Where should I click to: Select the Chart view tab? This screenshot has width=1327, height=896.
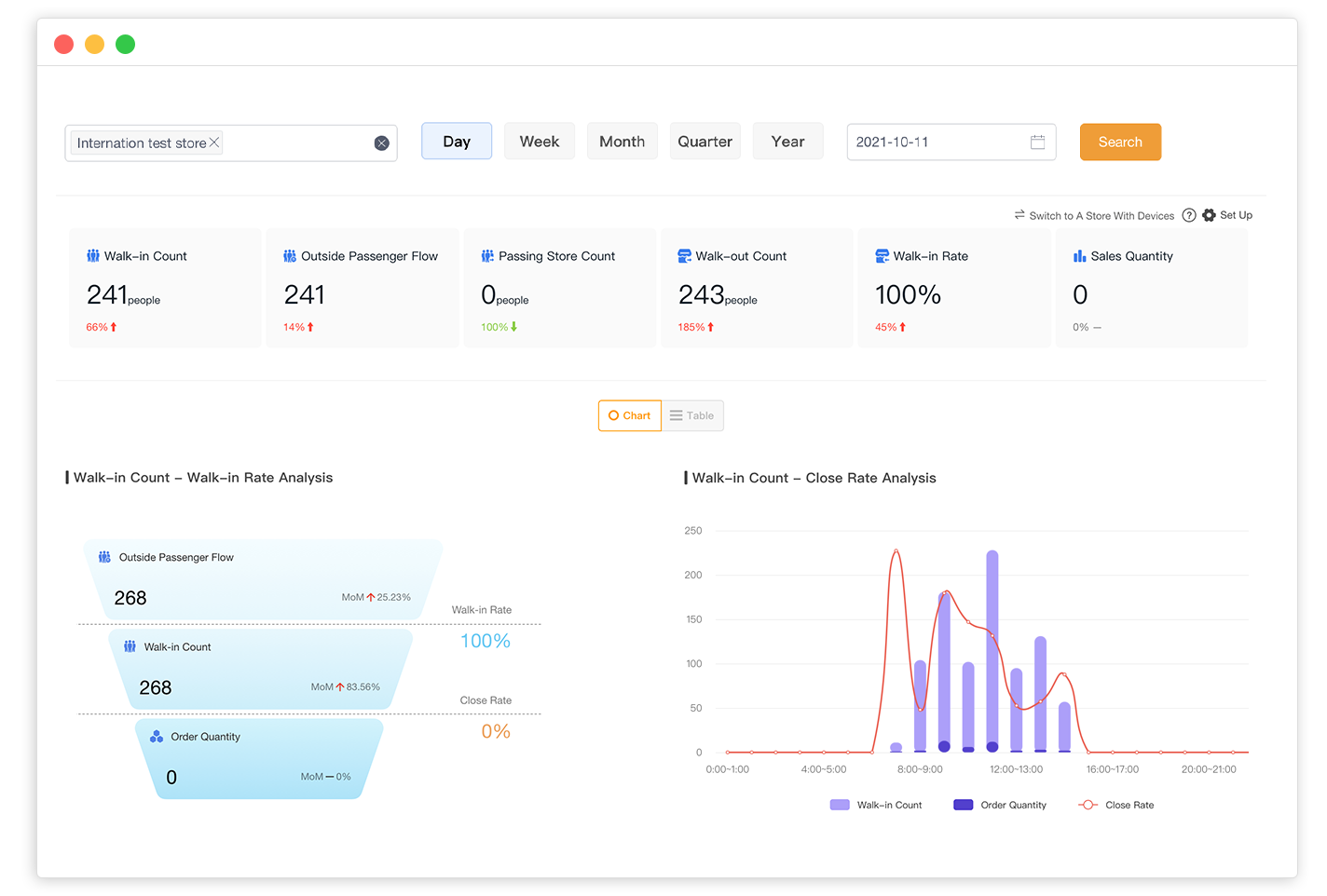click(630, 415)
